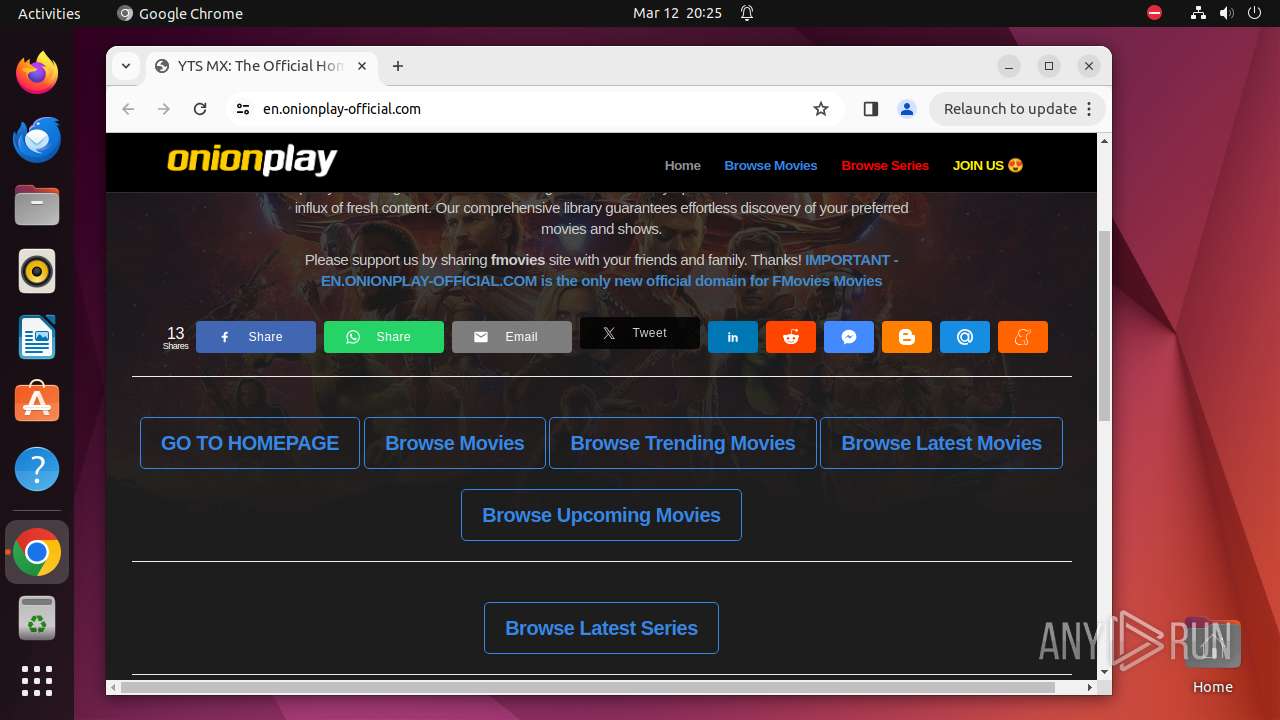Open LibreOffice Writer from the dock
This screenshot has width=1280, height=720.
(37, 337)
